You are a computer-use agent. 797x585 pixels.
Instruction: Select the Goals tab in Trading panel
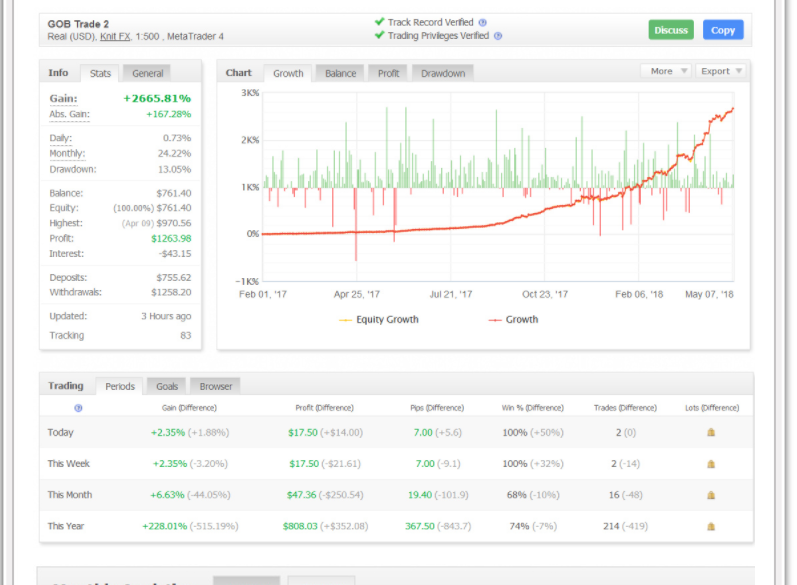(167, 386)
